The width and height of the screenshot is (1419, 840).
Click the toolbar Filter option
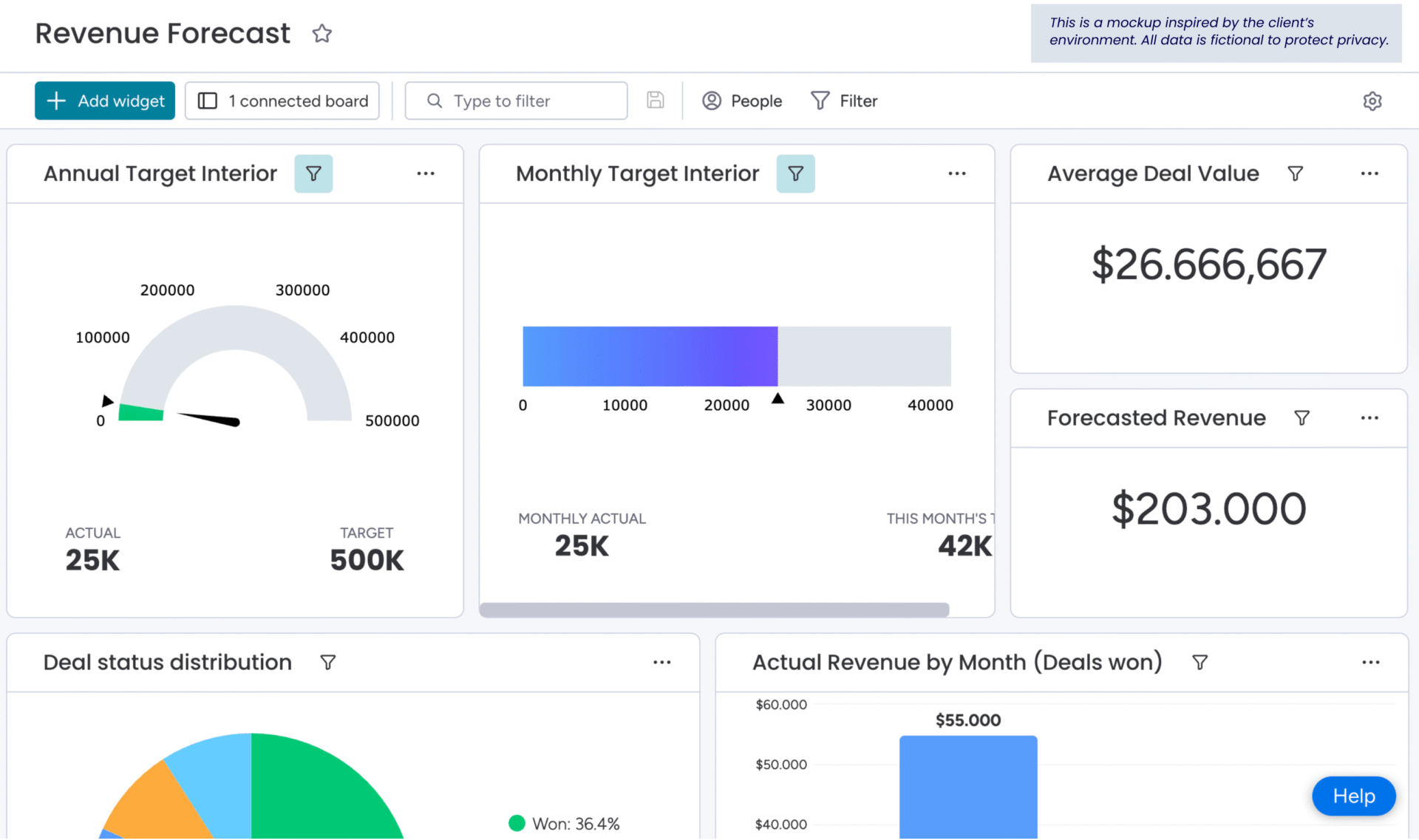tap(844, 101)
